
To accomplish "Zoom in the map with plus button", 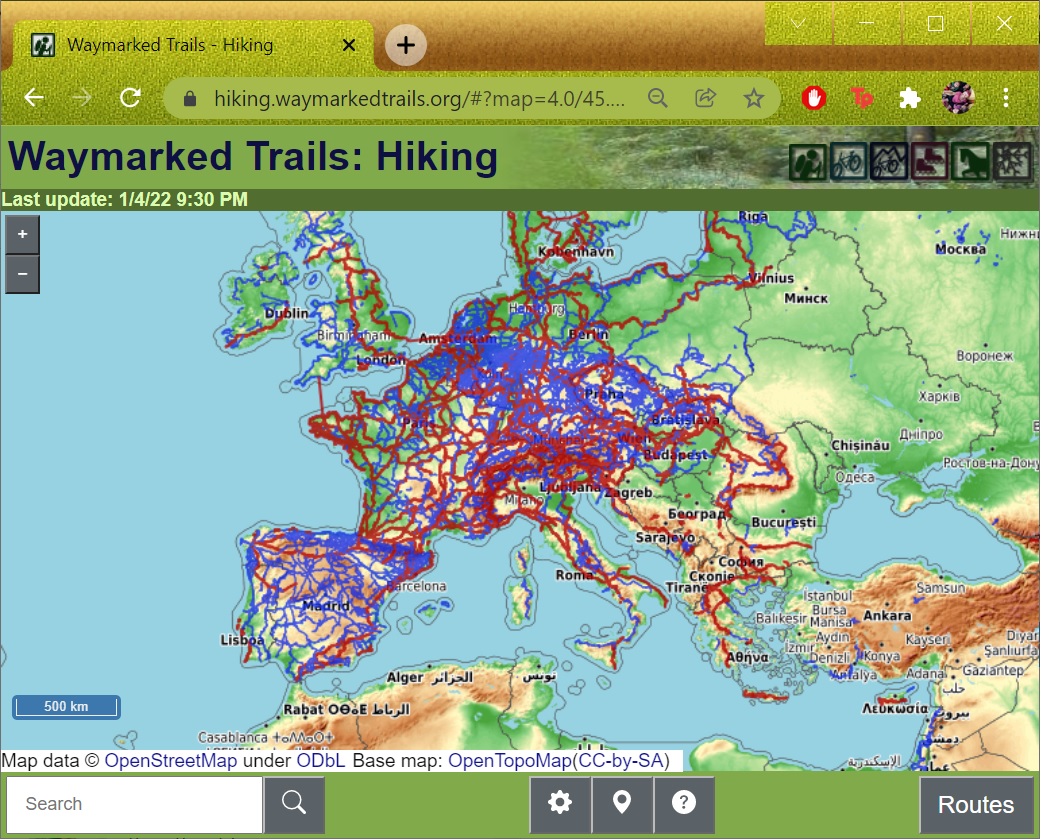I will (23, 234).
